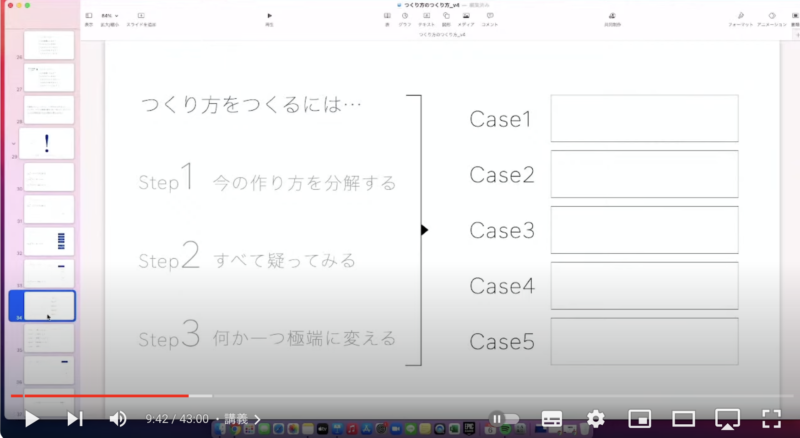
Task: Open the Keynote view options menu
Action: tap(88, 17)
